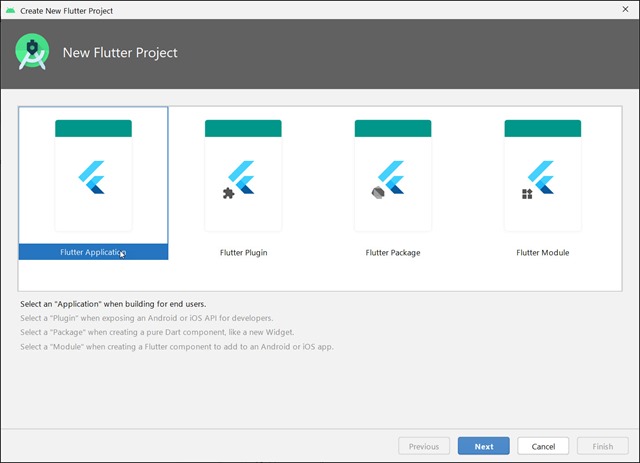Pick the Flutter Module project card
This screenshot has height=463, width=640.
[542, 183]
